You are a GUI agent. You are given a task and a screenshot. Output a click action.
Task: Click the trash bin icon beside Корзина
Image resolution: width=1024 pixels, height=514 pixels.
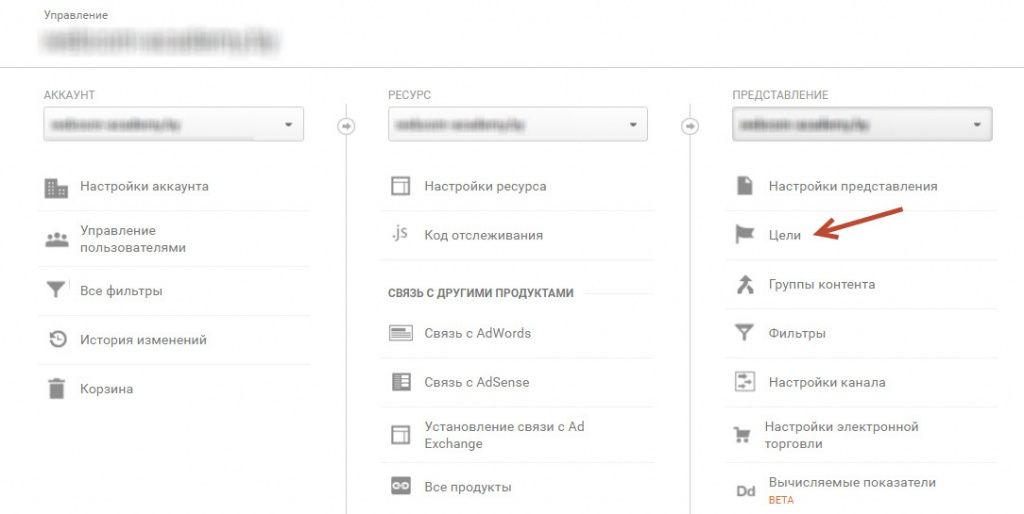tap(56, 389)
